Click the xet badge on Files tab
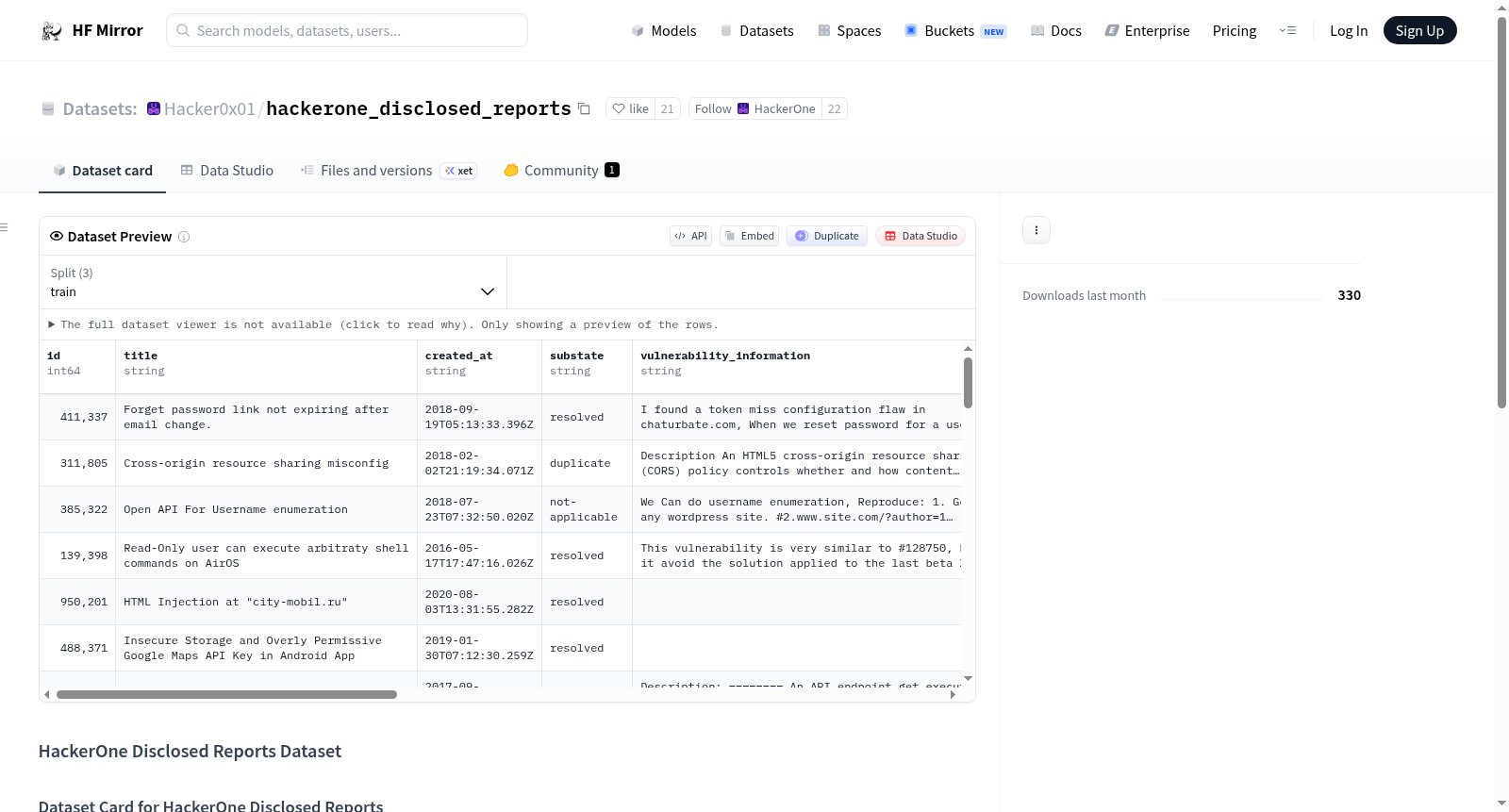 (x=459, y=171)
